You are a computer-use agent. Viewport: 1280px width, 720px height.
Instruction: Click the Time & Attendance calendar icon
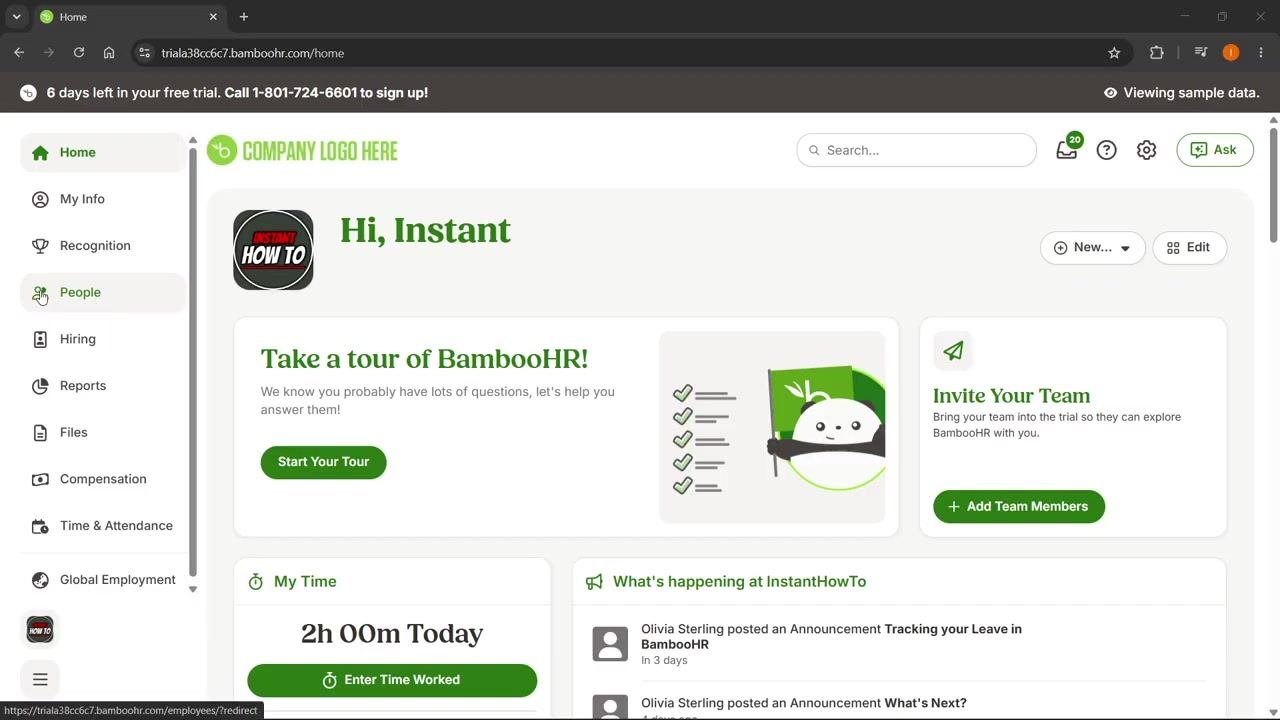point(40,526)
